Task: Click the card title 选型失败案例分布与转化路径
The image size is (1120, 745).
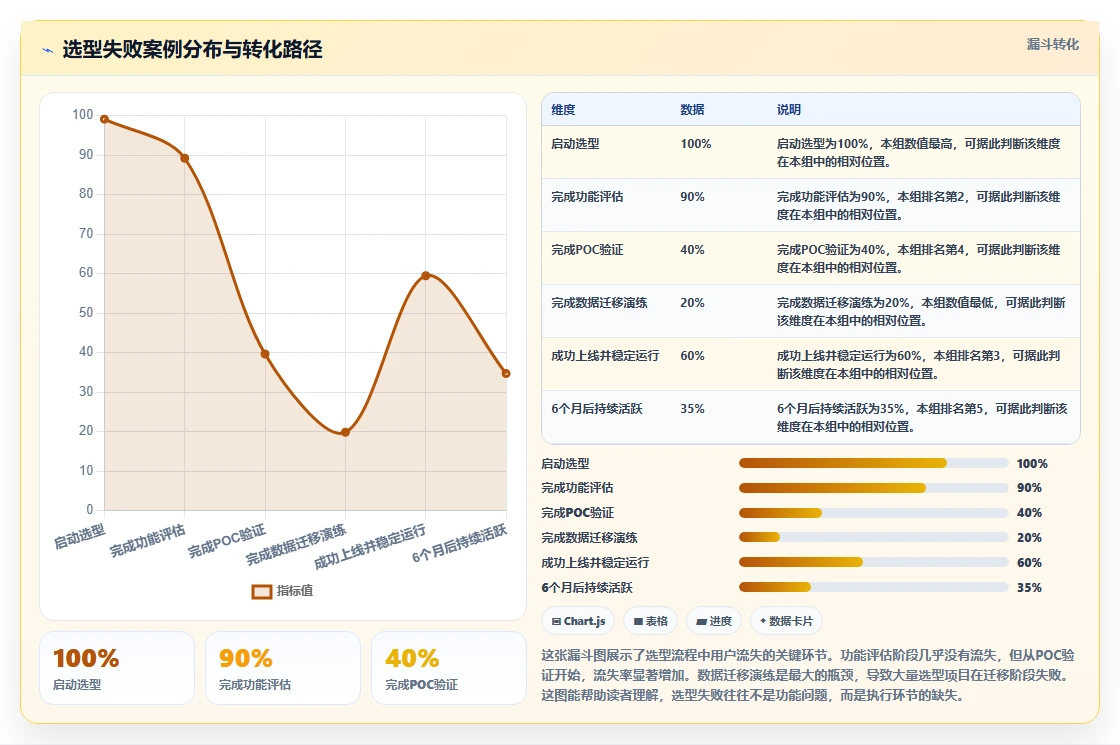Action: coord(192,49)
